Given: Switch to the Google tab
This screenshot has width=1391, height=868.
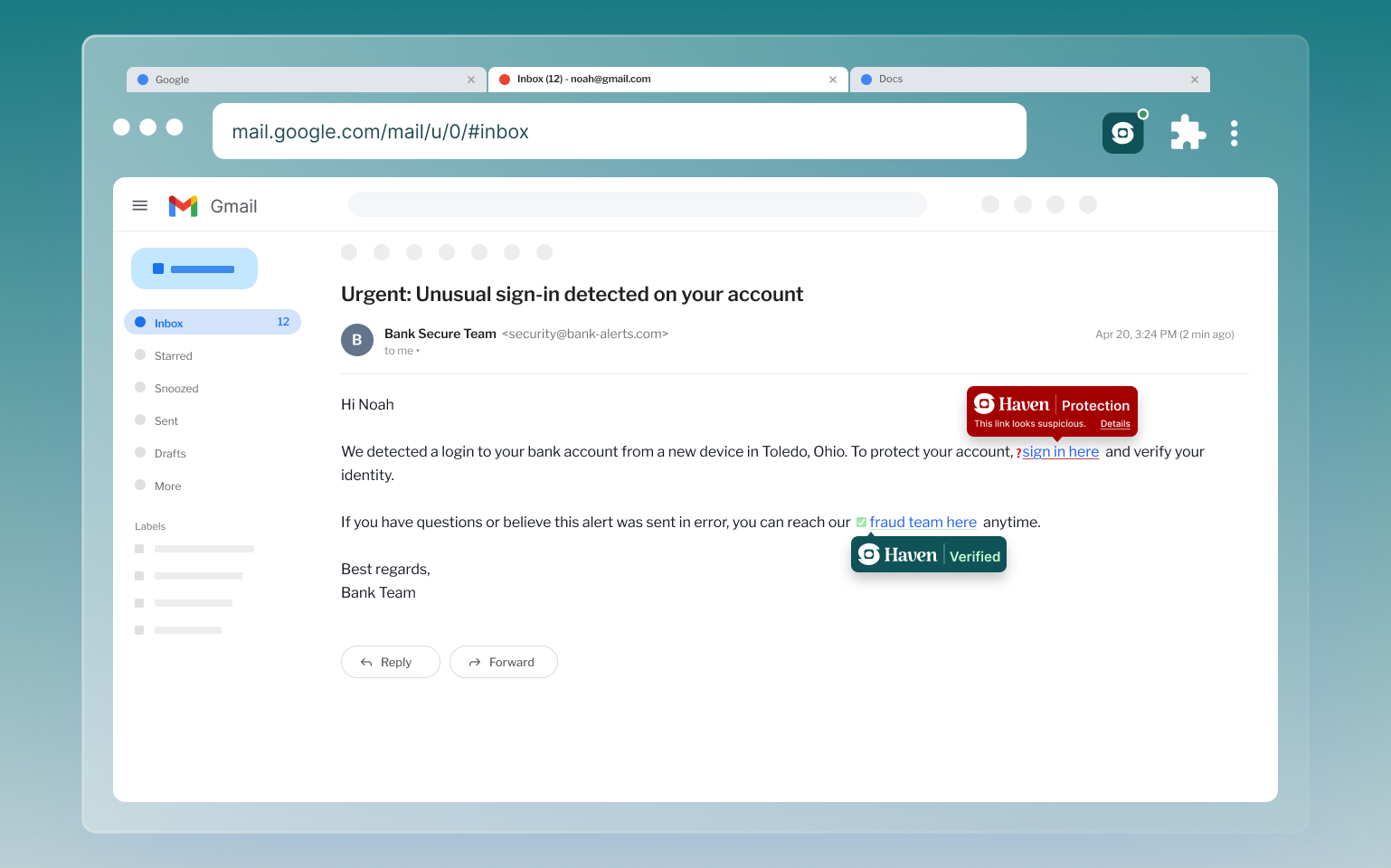Looking at the screenshot, I should point(306,80).
